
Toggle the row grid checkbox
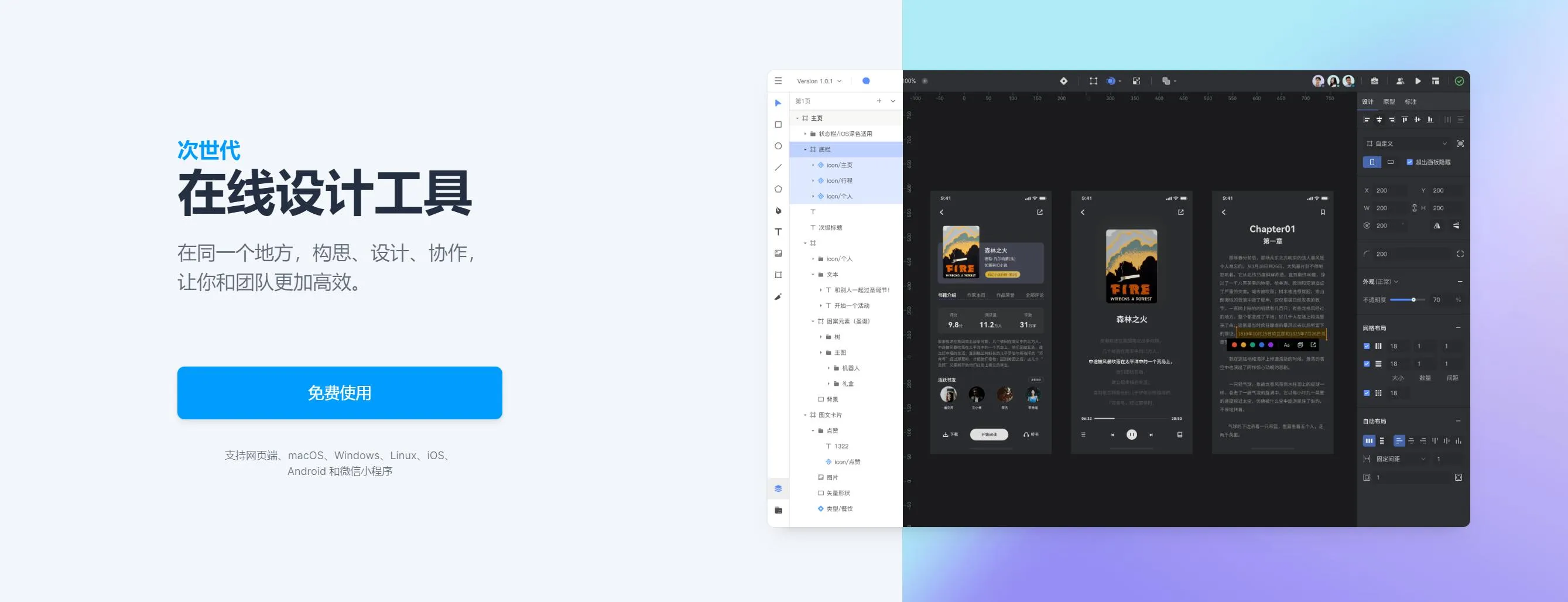click(x=1367, y=364)
